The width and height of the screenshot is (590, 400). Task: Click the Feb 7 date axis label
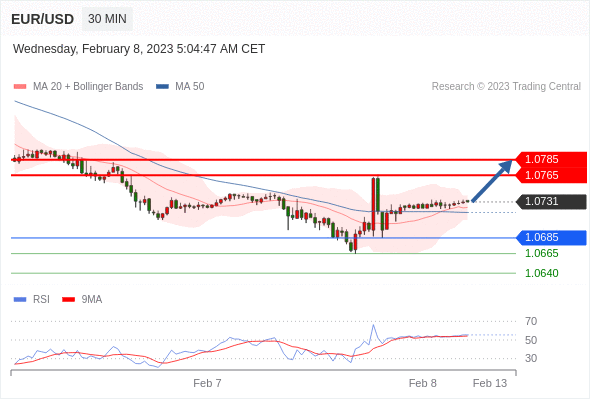point(207,383)
